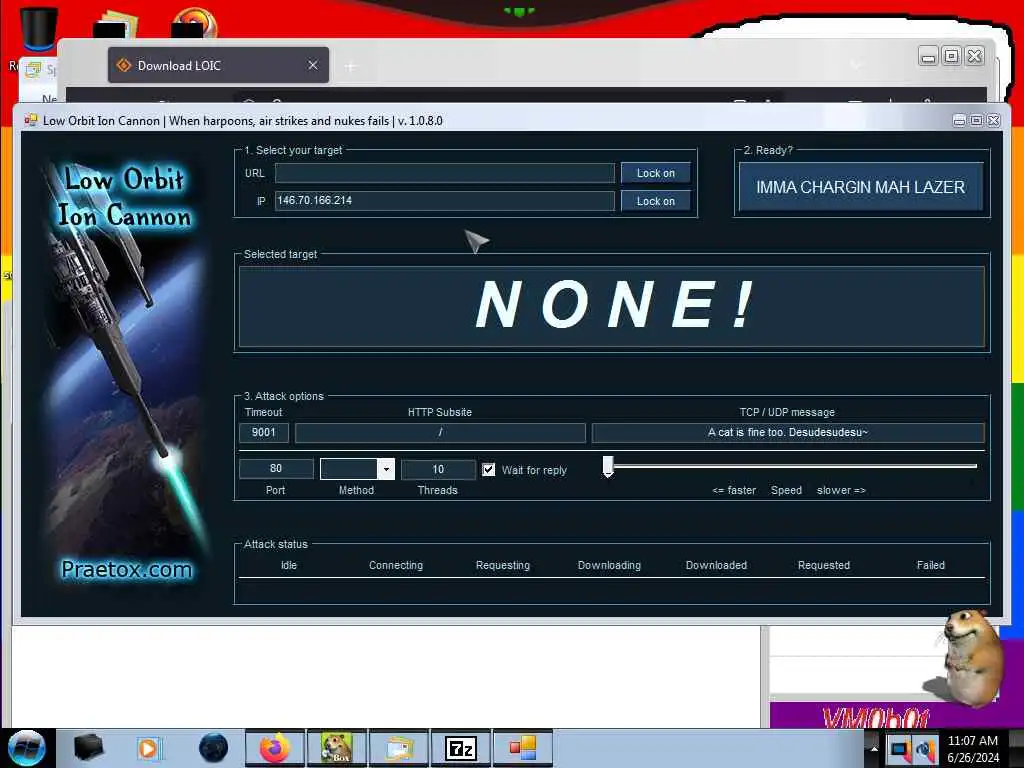The height and width of the screenshot is (768, 1024).
Task: Maximize the Low Orbit Ion Cannon window
Action: (976, 120)
